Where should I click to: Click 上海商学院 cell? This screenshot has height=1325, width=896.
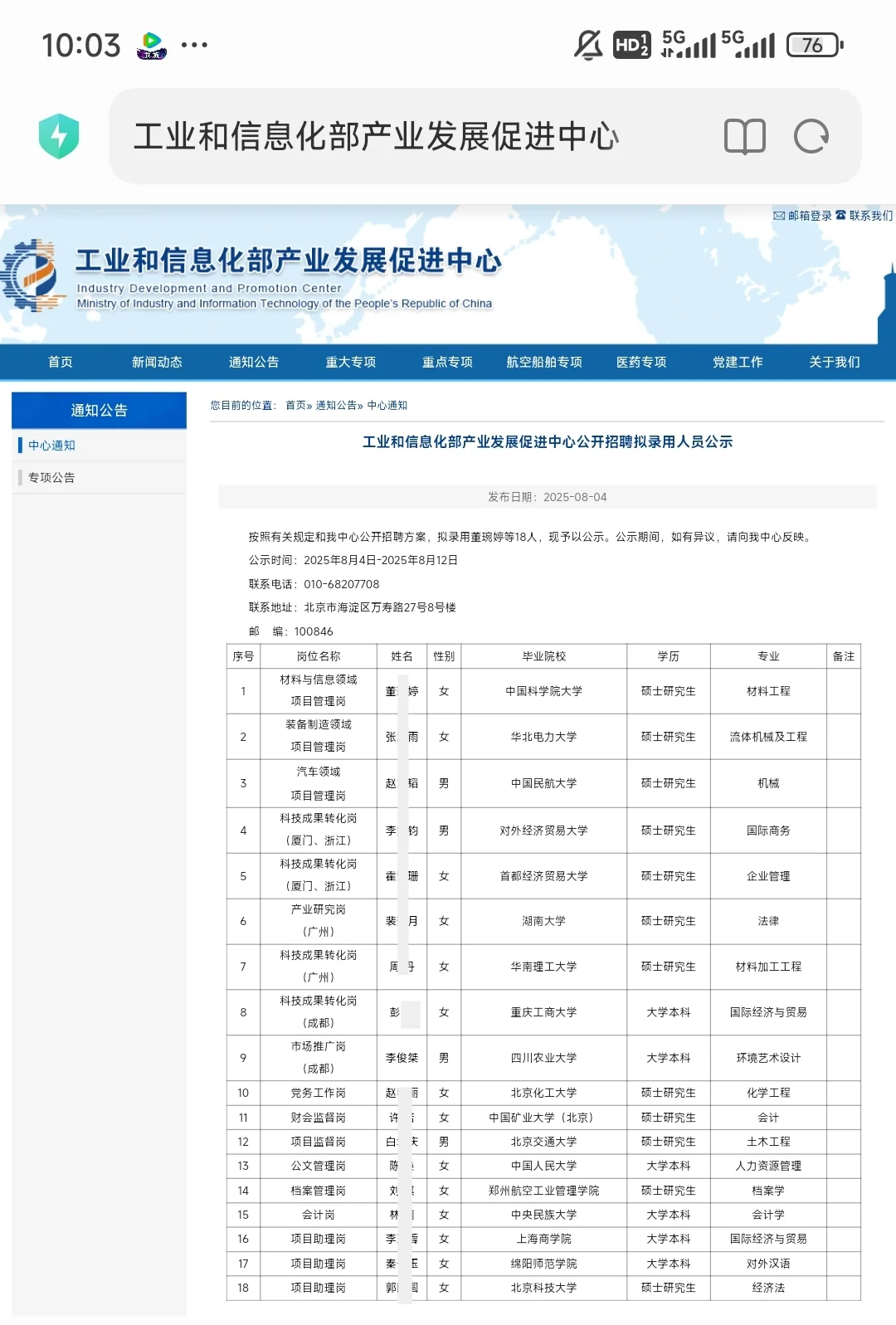click(x=544, y=1239)
